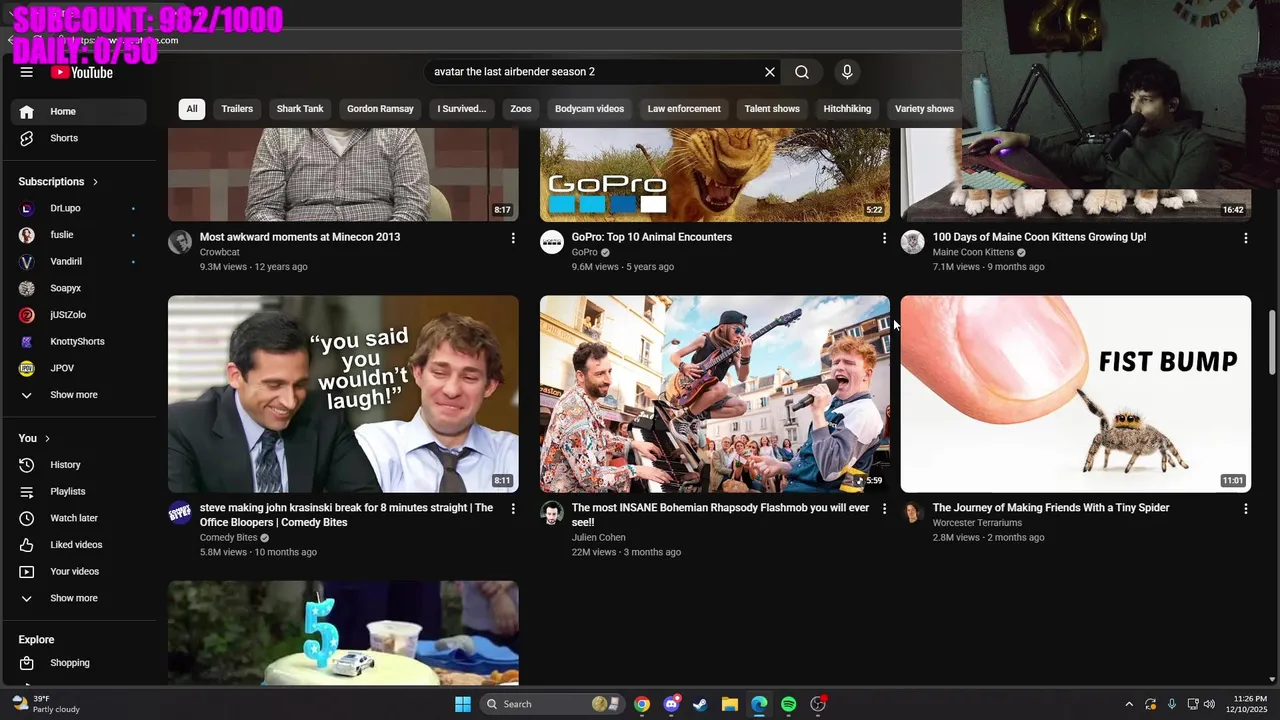Viewport: 1280px width, 720px height.
Task: Select the Shark Tank filter chip
Action: tap(300, 109)
